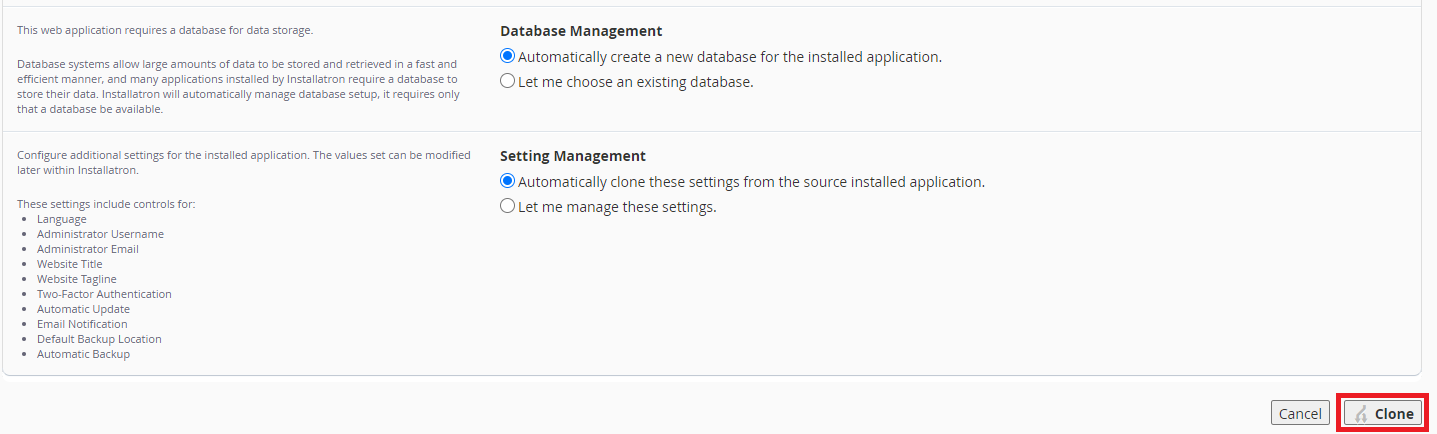This screenshot has height=434, width=1437.
Task: Click the Automatic Backup list item
Action: tap(83, 354)
